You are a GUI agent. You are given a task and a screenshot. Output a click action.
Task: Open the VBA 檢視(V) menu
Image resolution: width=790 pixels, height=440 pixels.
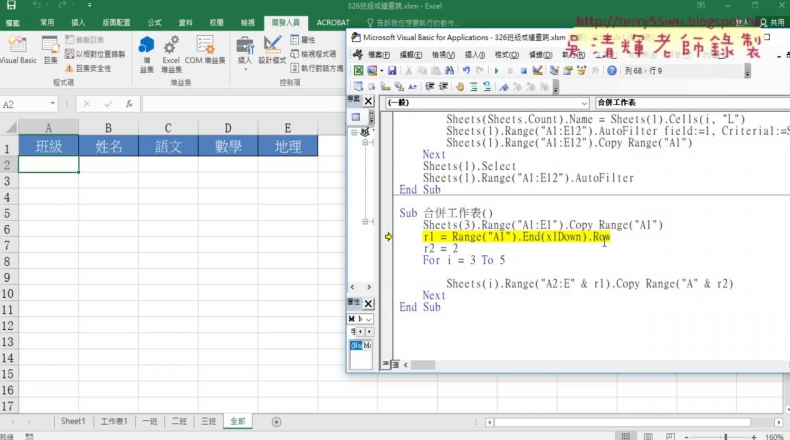pyautogui.click(x=443, y=54)
